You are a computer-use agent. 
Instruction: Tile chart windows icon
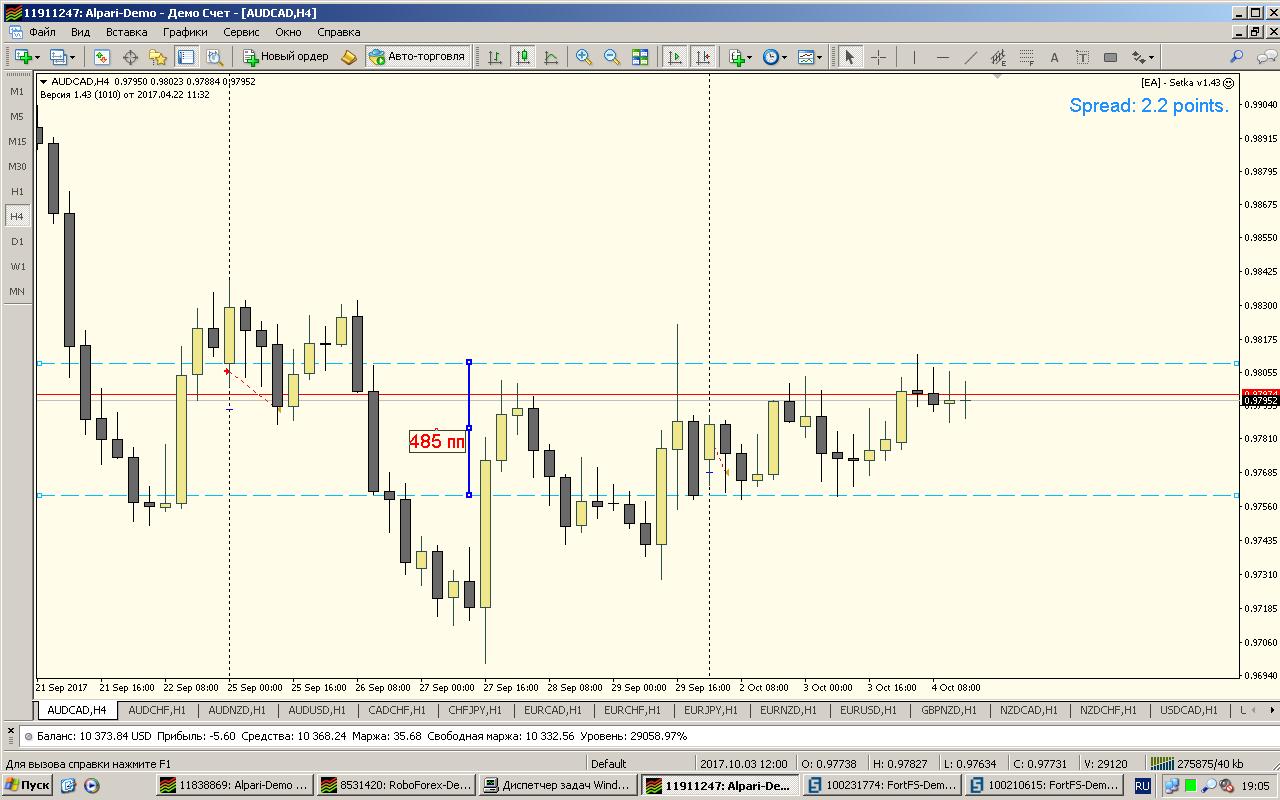640,57
